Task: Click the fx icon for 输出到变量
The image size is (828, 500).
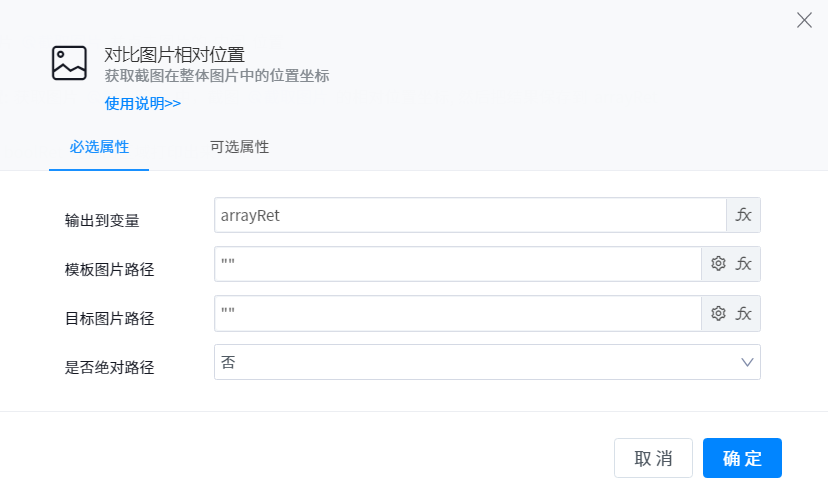Action: (x=743, y=215)
